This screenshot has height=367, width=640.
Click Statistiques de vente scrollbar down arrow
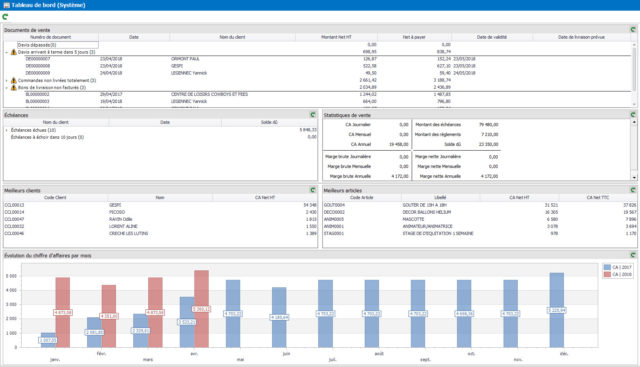click(634, 178)
